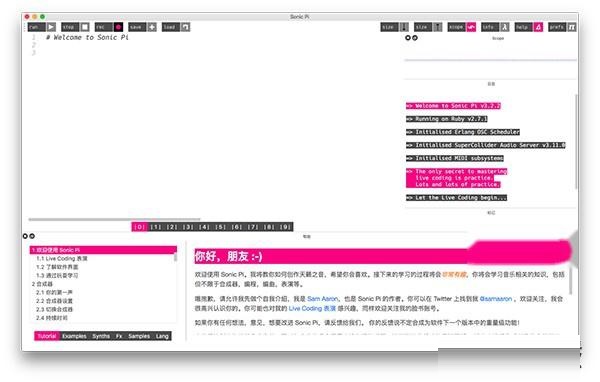The image size is (600, 382).
Task: Click the Run play icon
Action: tap(51, 27)
